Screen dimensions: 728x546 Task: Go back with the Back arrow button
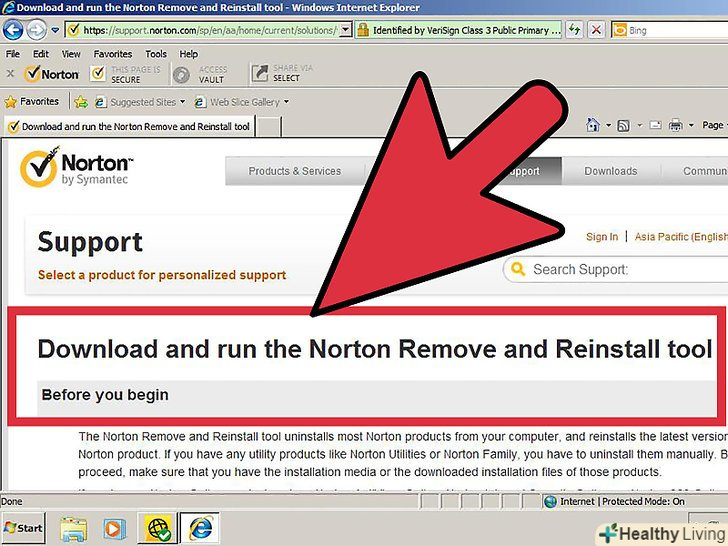click(x=13, y=30)
